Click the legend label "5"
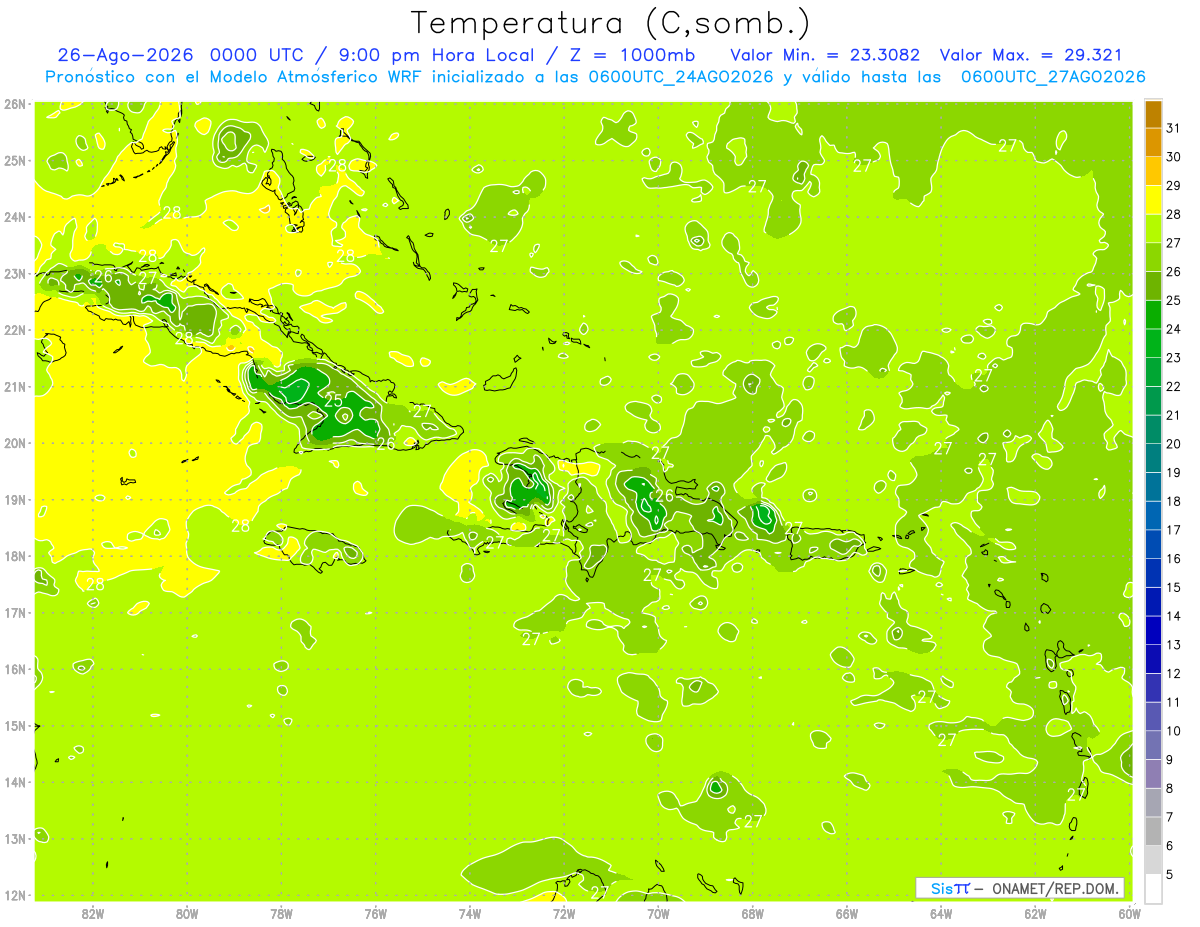The image size is (1200, 927). (x=1170, y=875)
